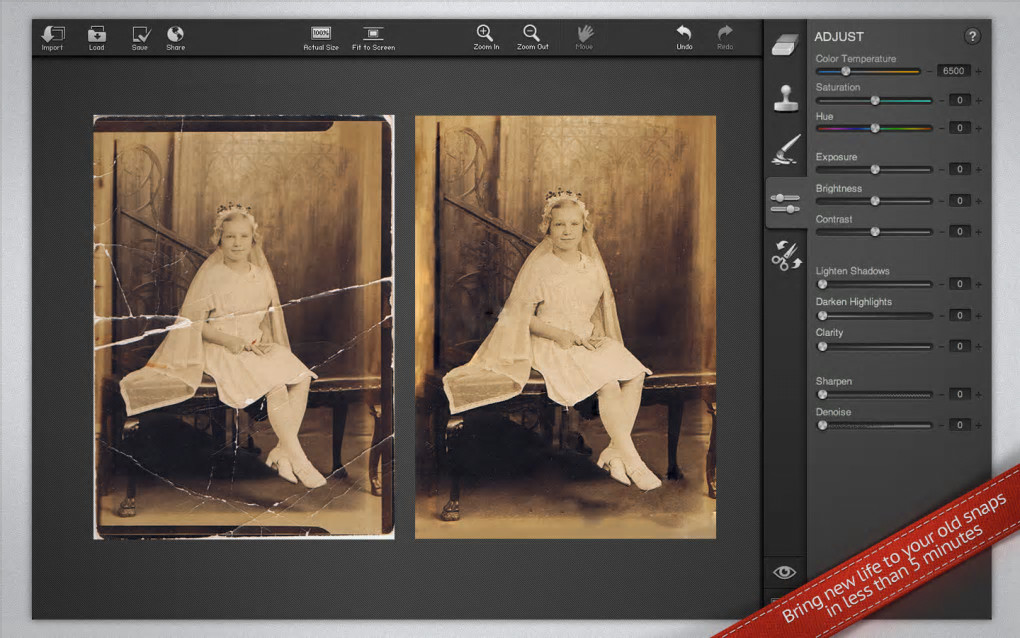1020x638 pixels.
Task: Increase Color Temperature with plus button
Action: point(978,72)
